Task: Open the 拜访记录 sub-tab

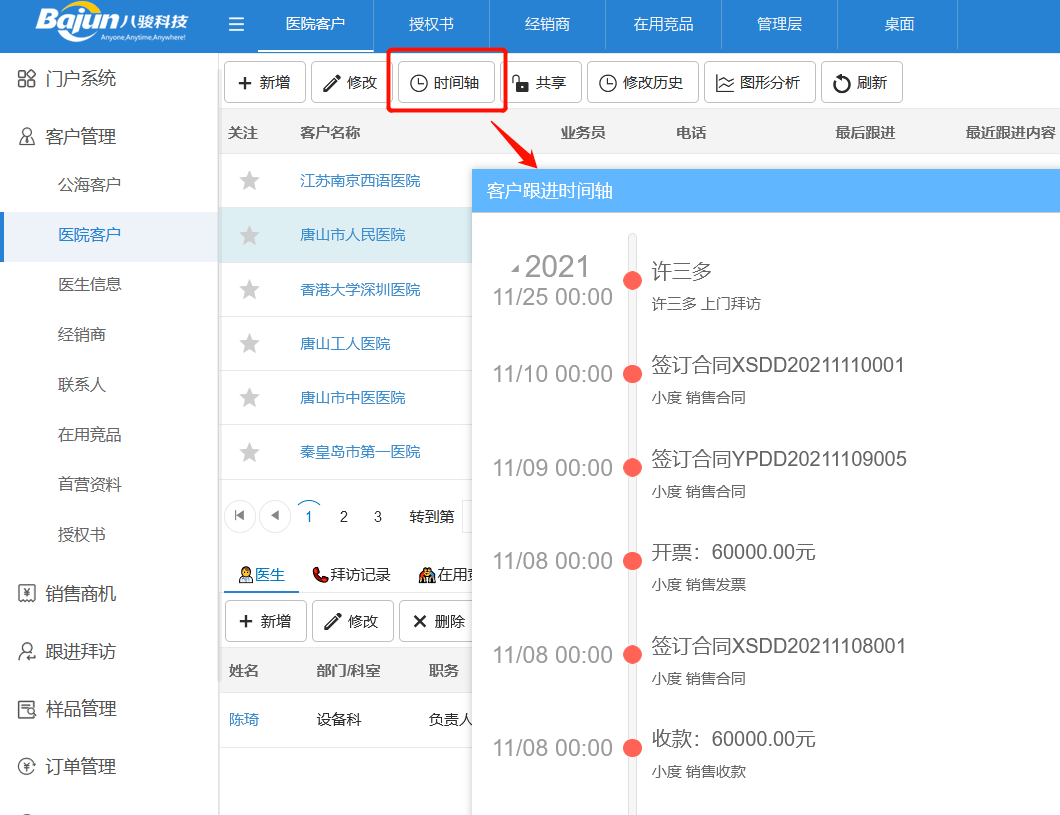Action: click(x=352, y=575)
